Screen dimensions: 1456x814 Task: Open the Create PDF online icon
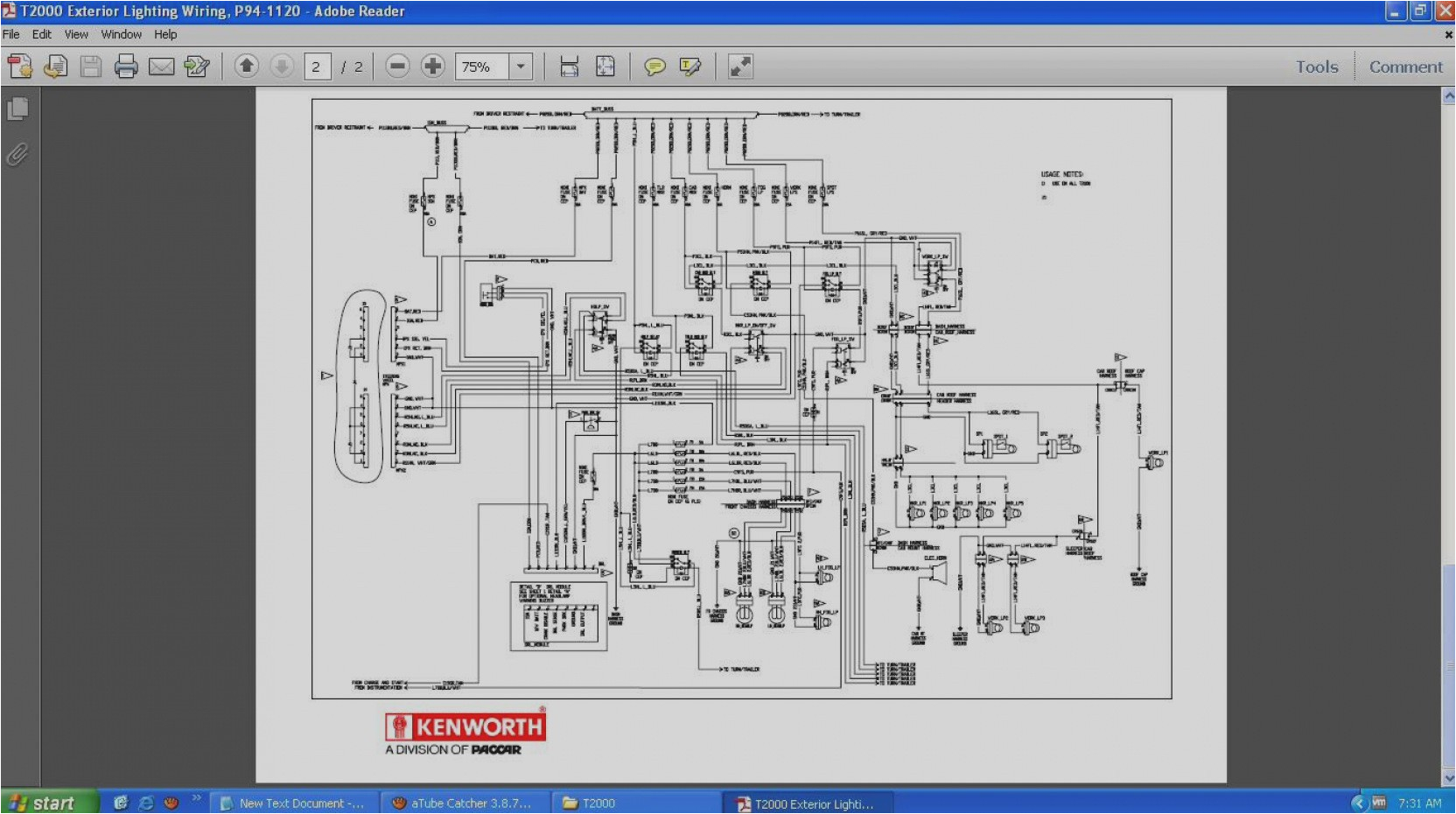tap(19, 67)
